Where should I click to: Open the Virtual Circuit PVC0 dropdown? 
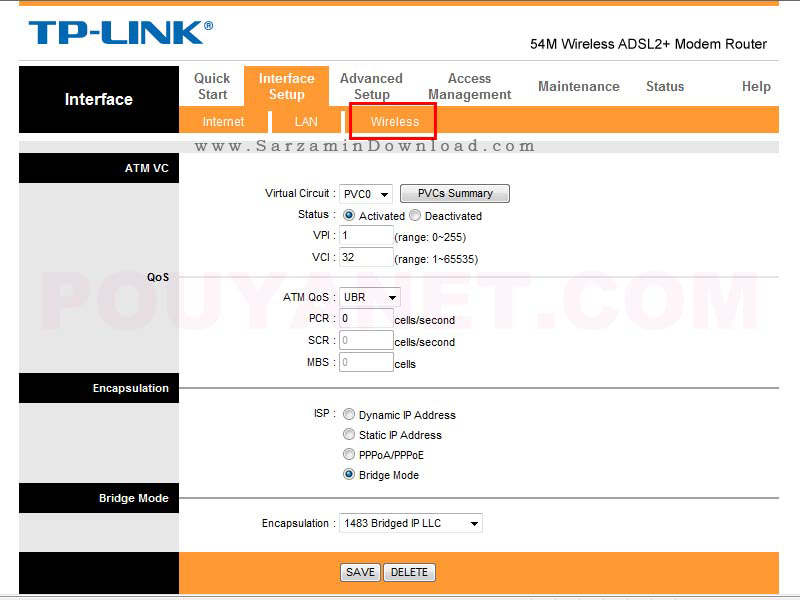[x=366, y=194]
